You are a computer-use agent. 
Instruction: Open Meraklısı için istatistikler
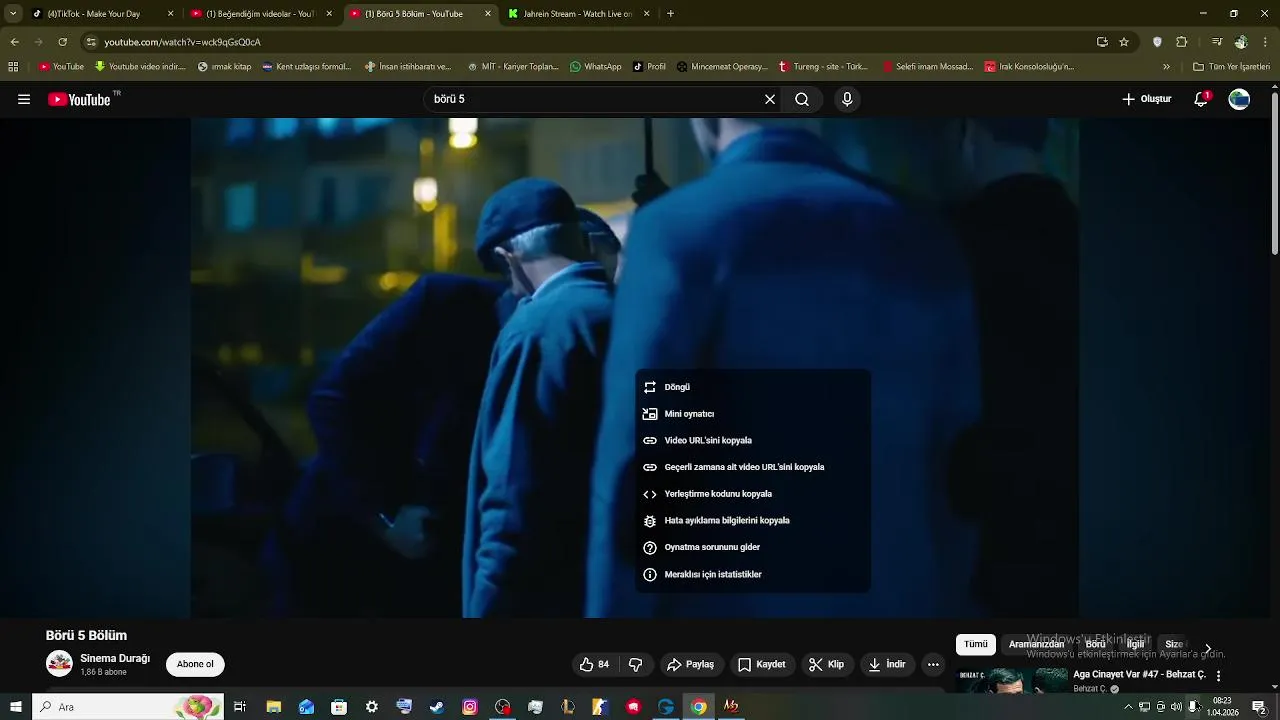coord(753,575)
